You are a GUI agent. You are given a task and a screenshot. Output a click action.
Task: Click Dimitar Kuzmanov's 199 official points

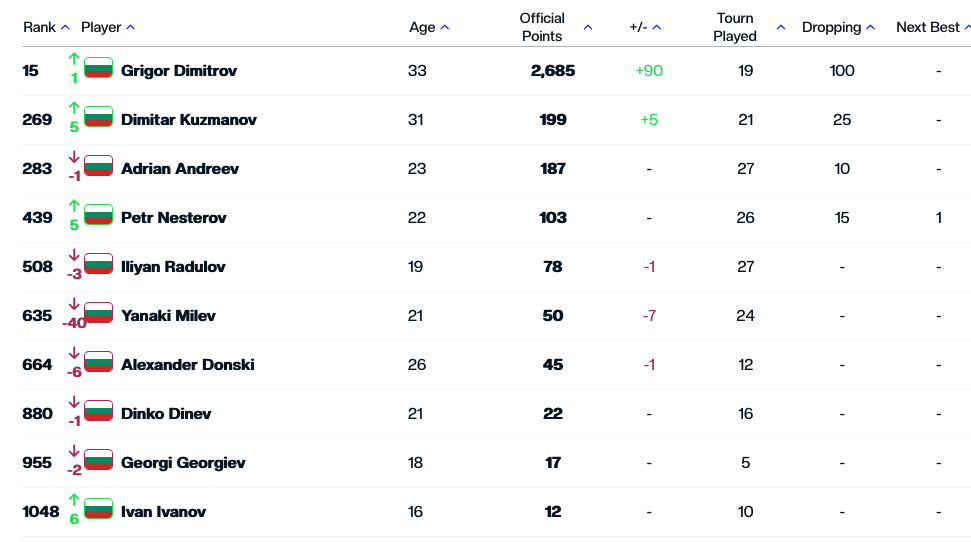(553, 120)
